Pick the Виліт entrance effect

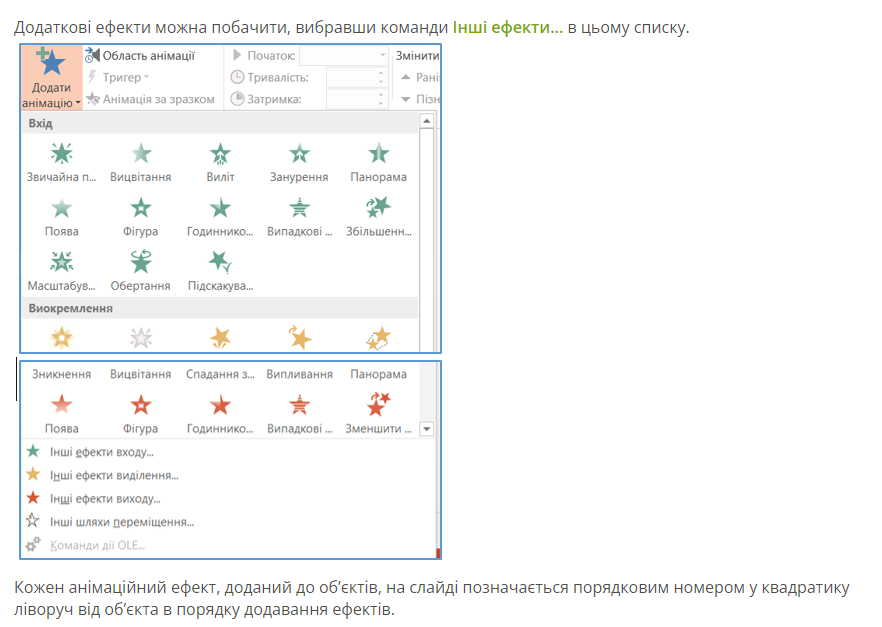pos(220,163)
